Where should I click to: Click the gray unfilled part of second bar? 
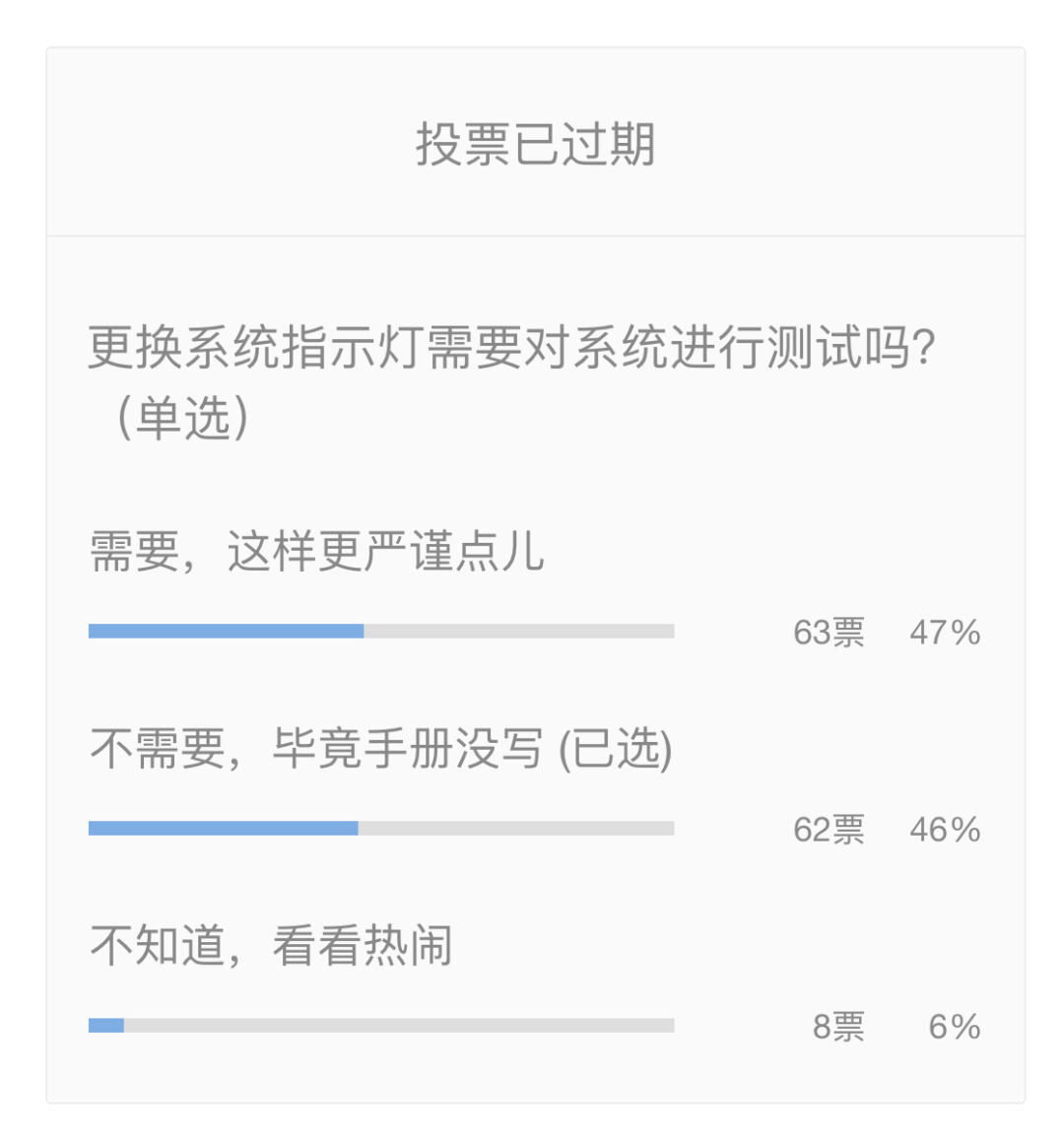(515, 828)
